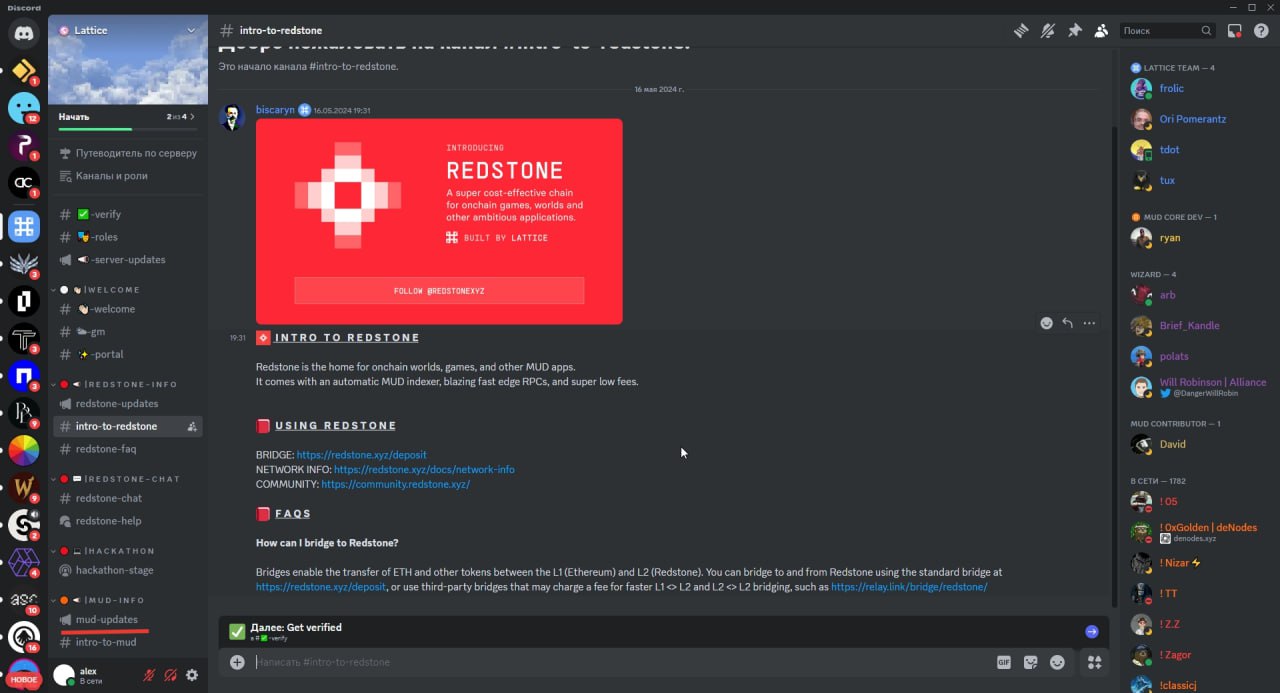Open the sticker picker

[x=1031, y=662]
